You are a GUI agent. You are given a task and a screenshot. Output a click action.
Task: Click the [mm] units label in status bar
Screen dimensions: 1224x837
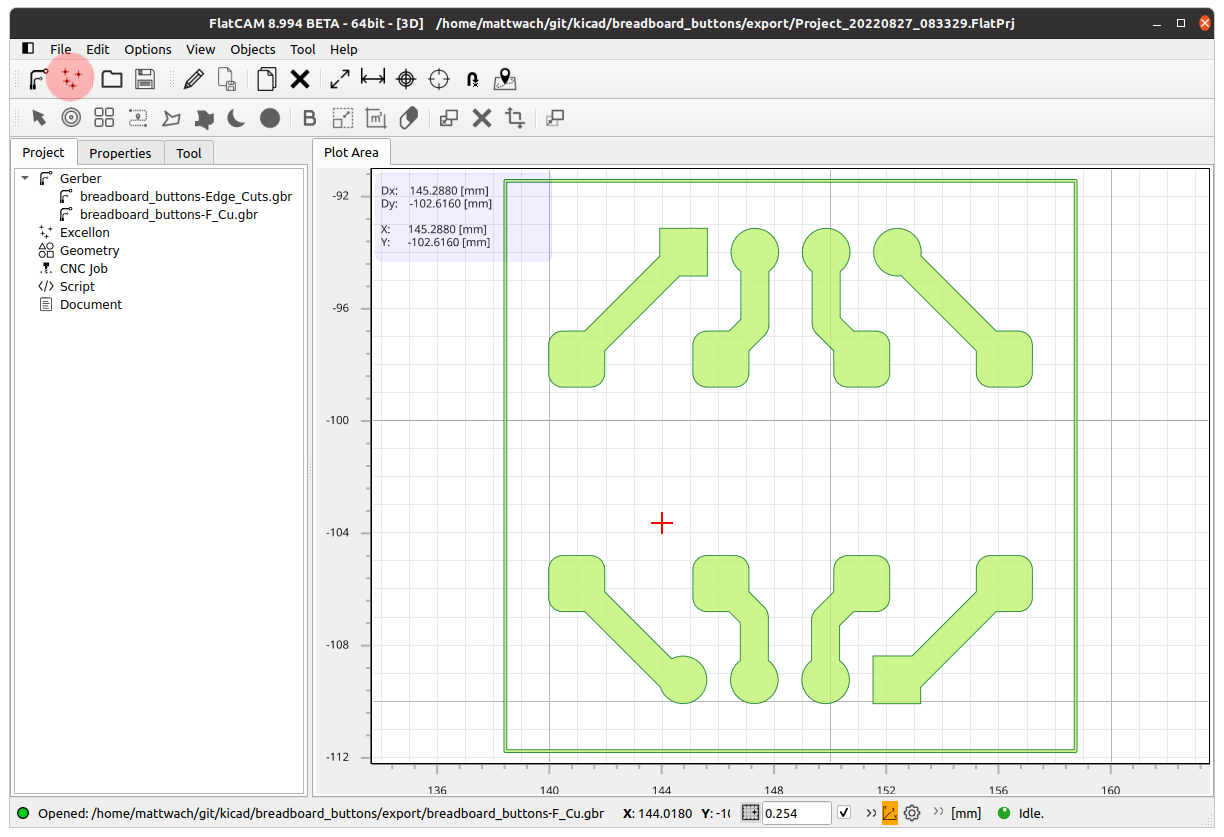click(x=966, y=813)
